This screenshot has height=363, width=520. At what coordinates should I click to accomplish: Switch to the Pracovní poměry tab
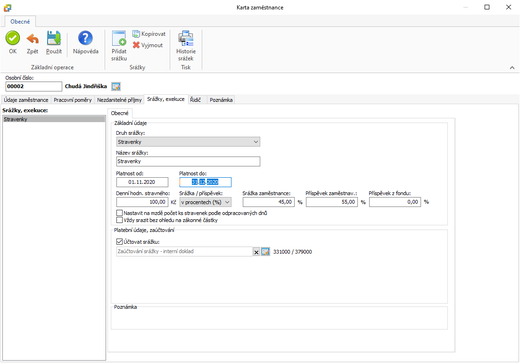click(x=73, y=100)
